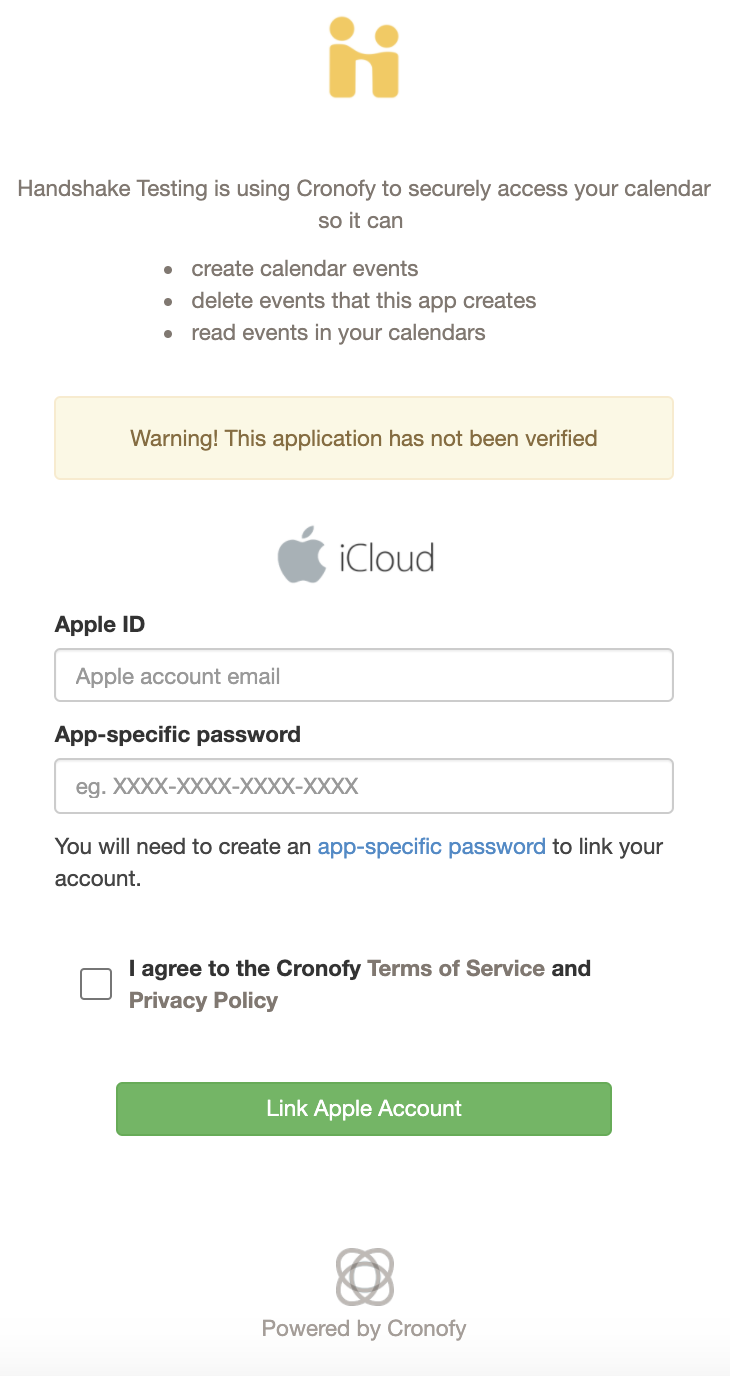Click the Cronofy logo icon
This screenshot has height=1376, width=730.
(x=364, y=1276)
